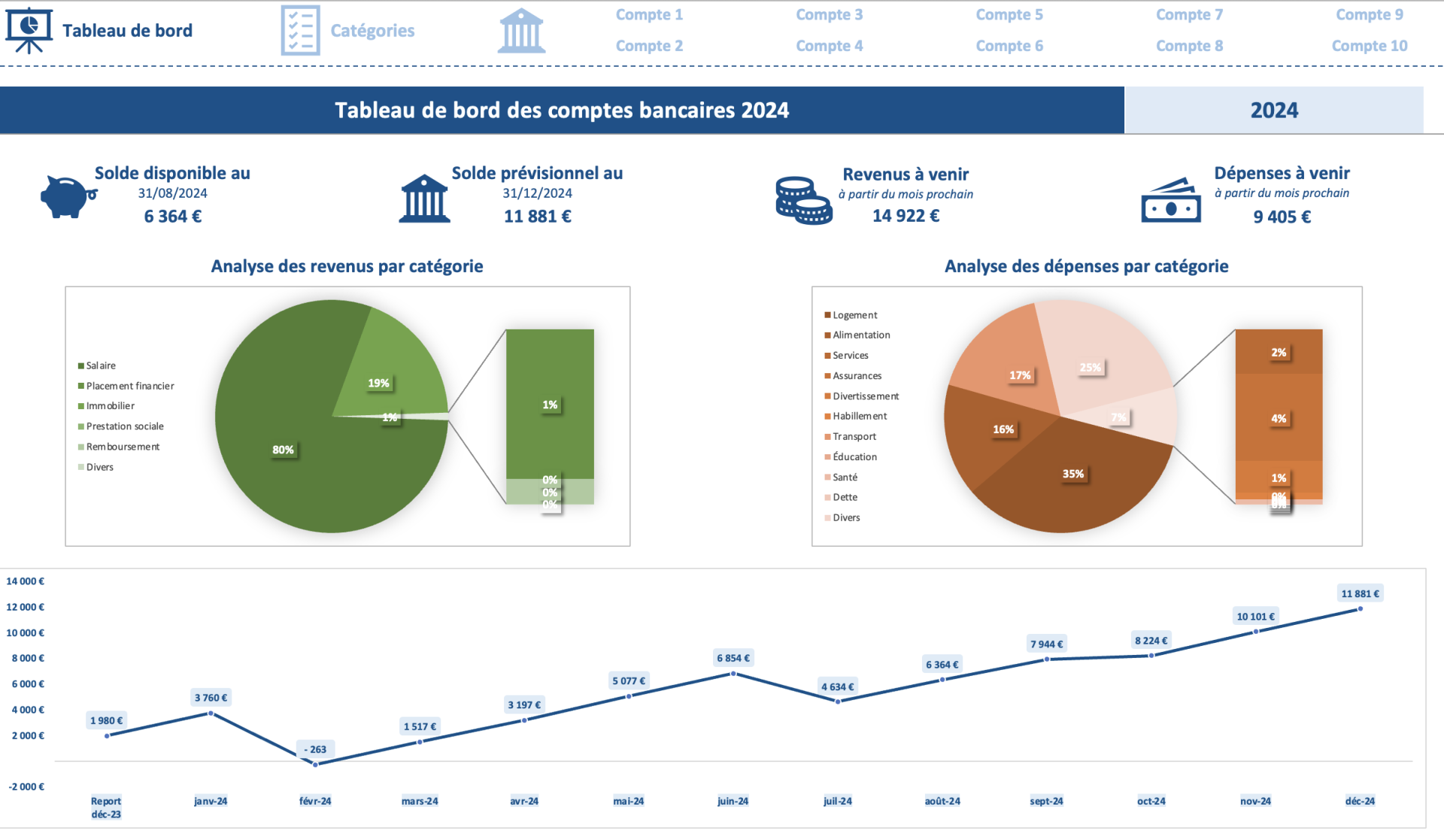Toggle the Transport legend entry
The image size is (1444, 840).
(853, 436)
